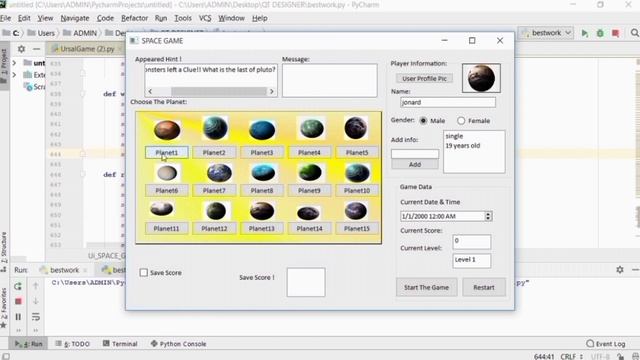
Task: Open the User Profile Pic chooser
Action: point(424,78)
